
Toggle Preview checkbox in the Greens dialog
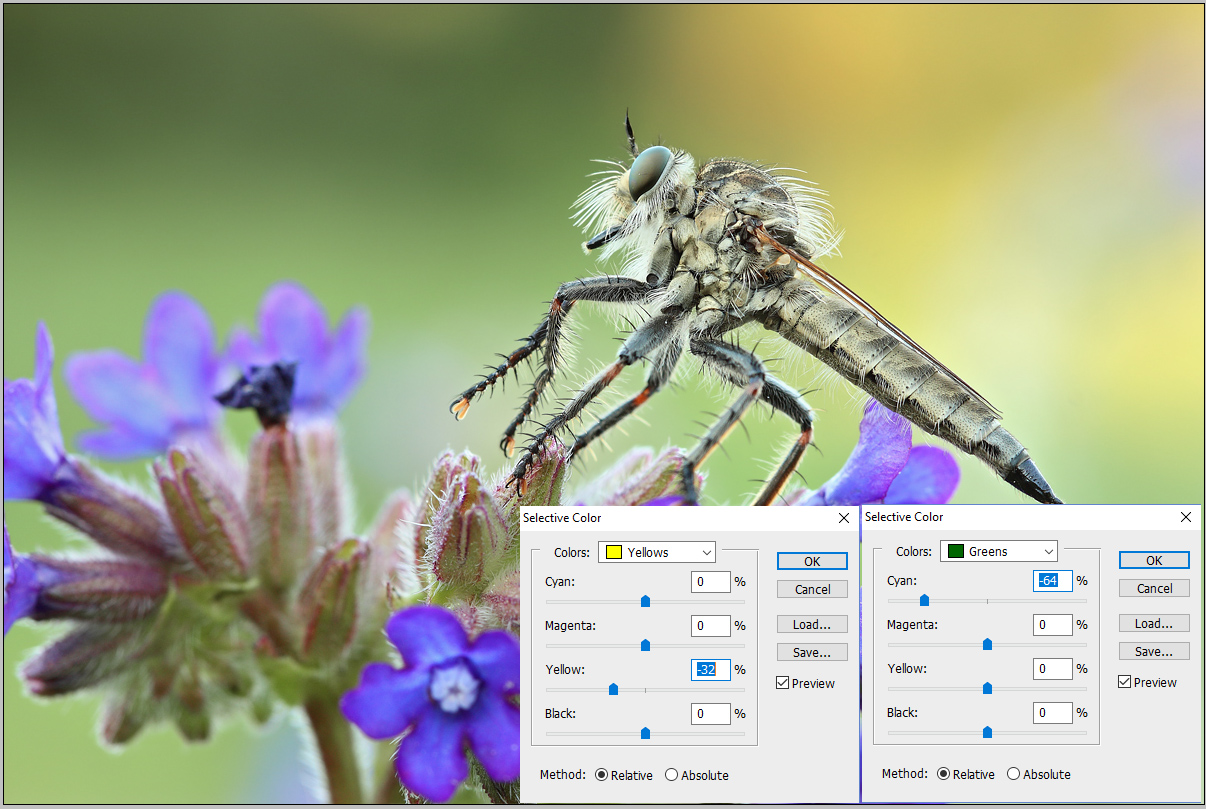(x=1125, y=682)
